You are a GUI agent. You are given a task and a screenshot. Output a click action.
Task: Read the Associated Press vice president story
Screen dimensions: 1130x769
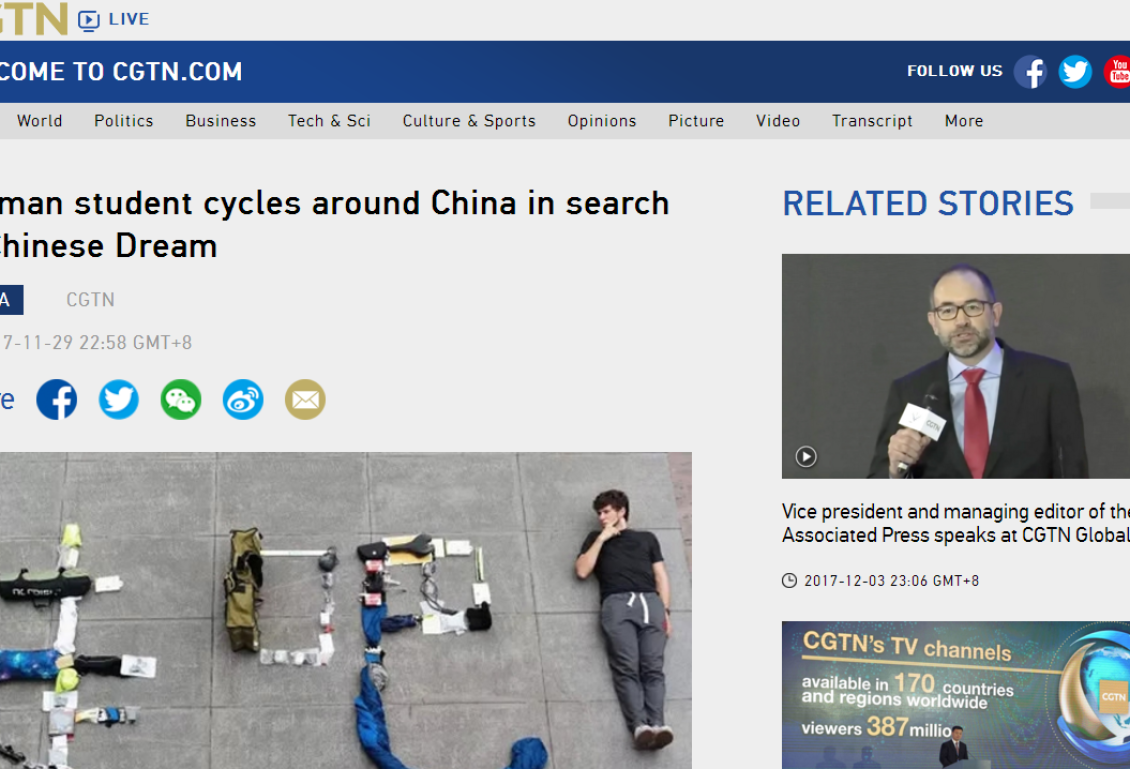point(956,523)
